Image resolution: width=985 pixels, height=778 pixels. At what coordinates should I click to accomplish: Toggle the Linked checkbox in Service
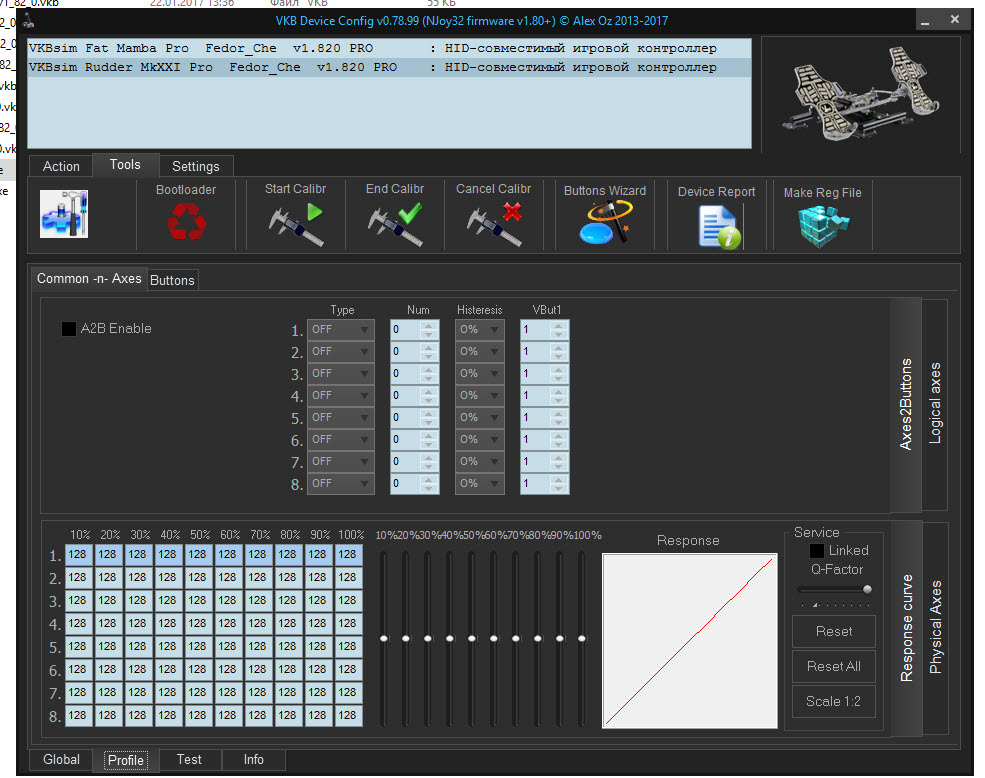(817, 551)
